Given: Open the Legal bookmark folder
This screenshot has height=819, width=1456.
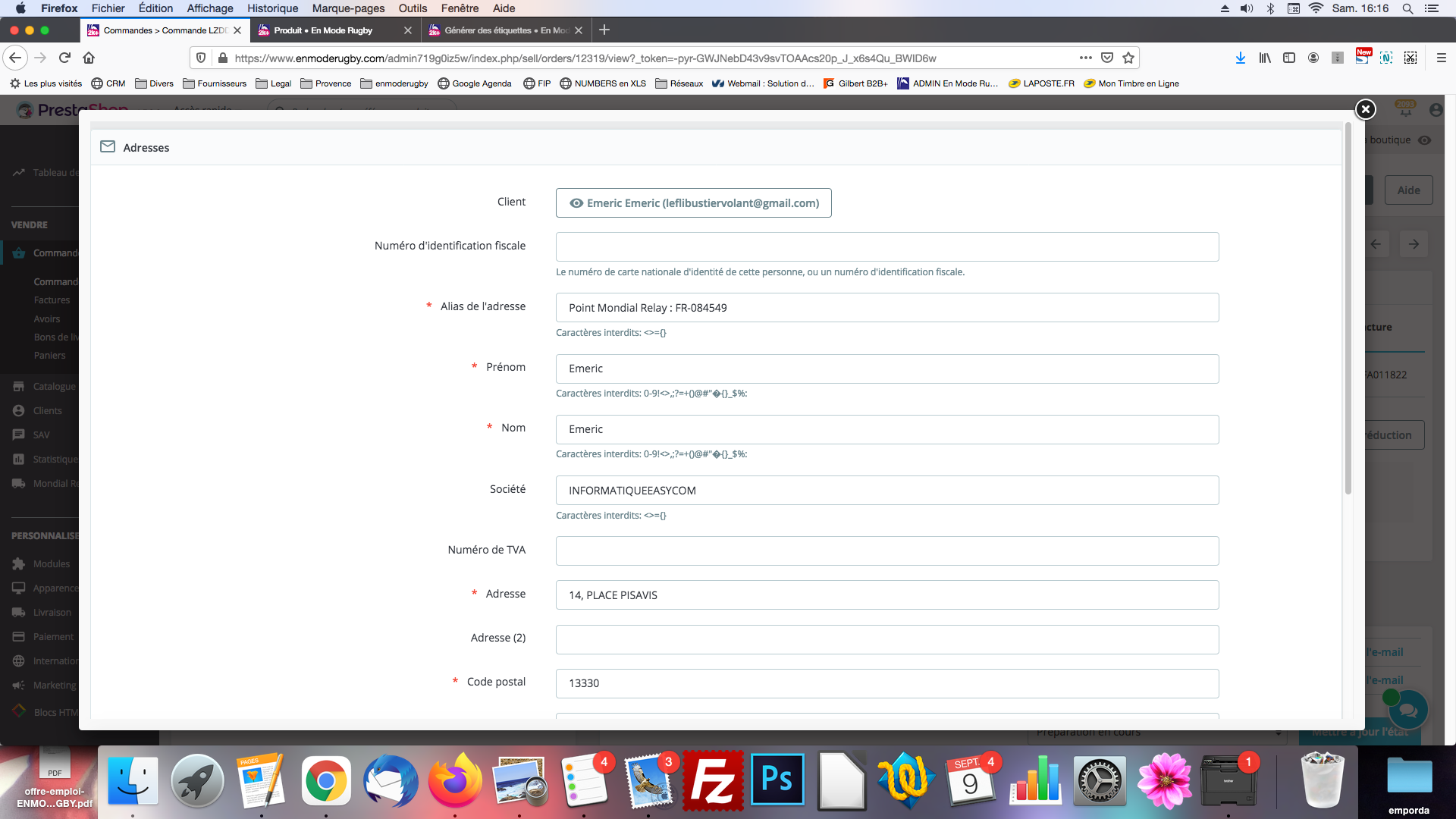Looking at the screenshot, I should point(274,83).
